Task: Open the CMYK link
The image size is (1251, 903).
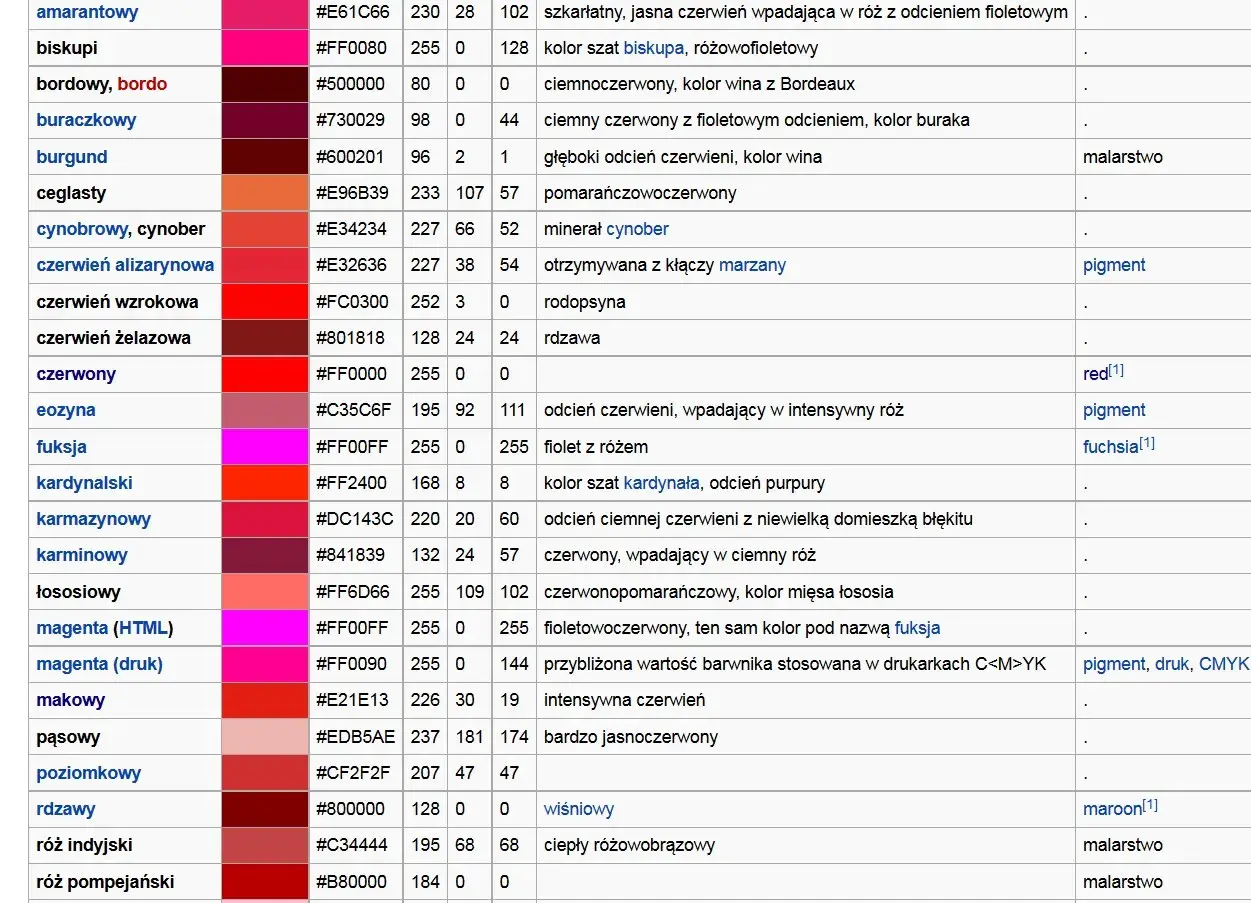Action: coord(1224,664)
